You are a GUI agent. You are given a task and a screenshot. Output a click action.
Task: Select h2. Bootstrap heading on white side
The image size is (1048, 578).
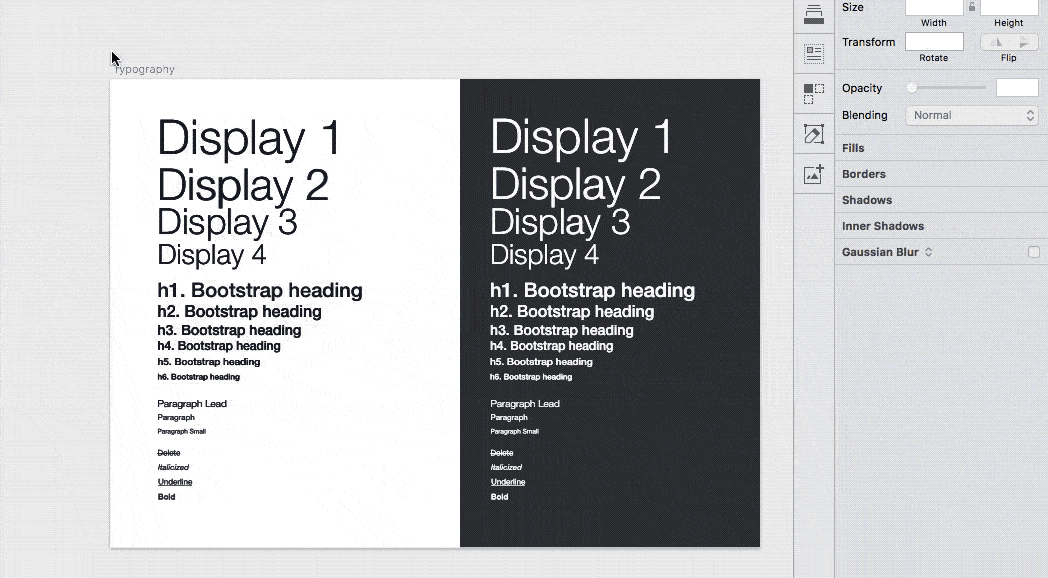[x=239, y=311]
